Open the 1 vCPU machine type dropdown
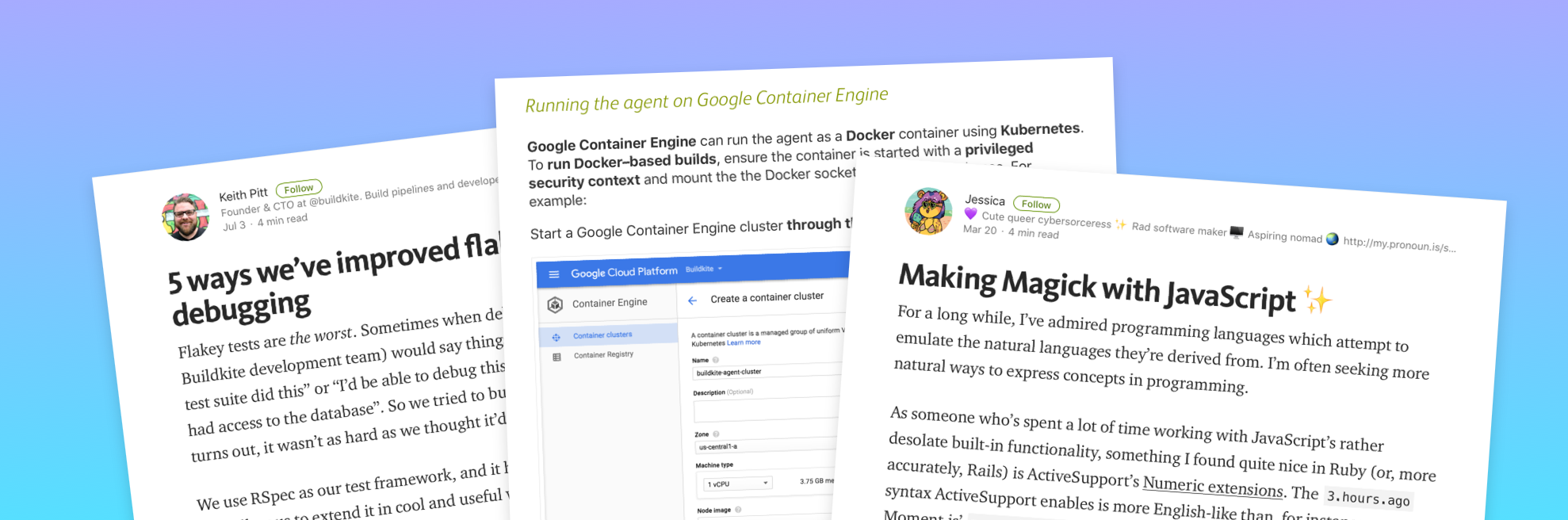The height and width of the screenshot is (520, 1568). [x=738, y=484]
